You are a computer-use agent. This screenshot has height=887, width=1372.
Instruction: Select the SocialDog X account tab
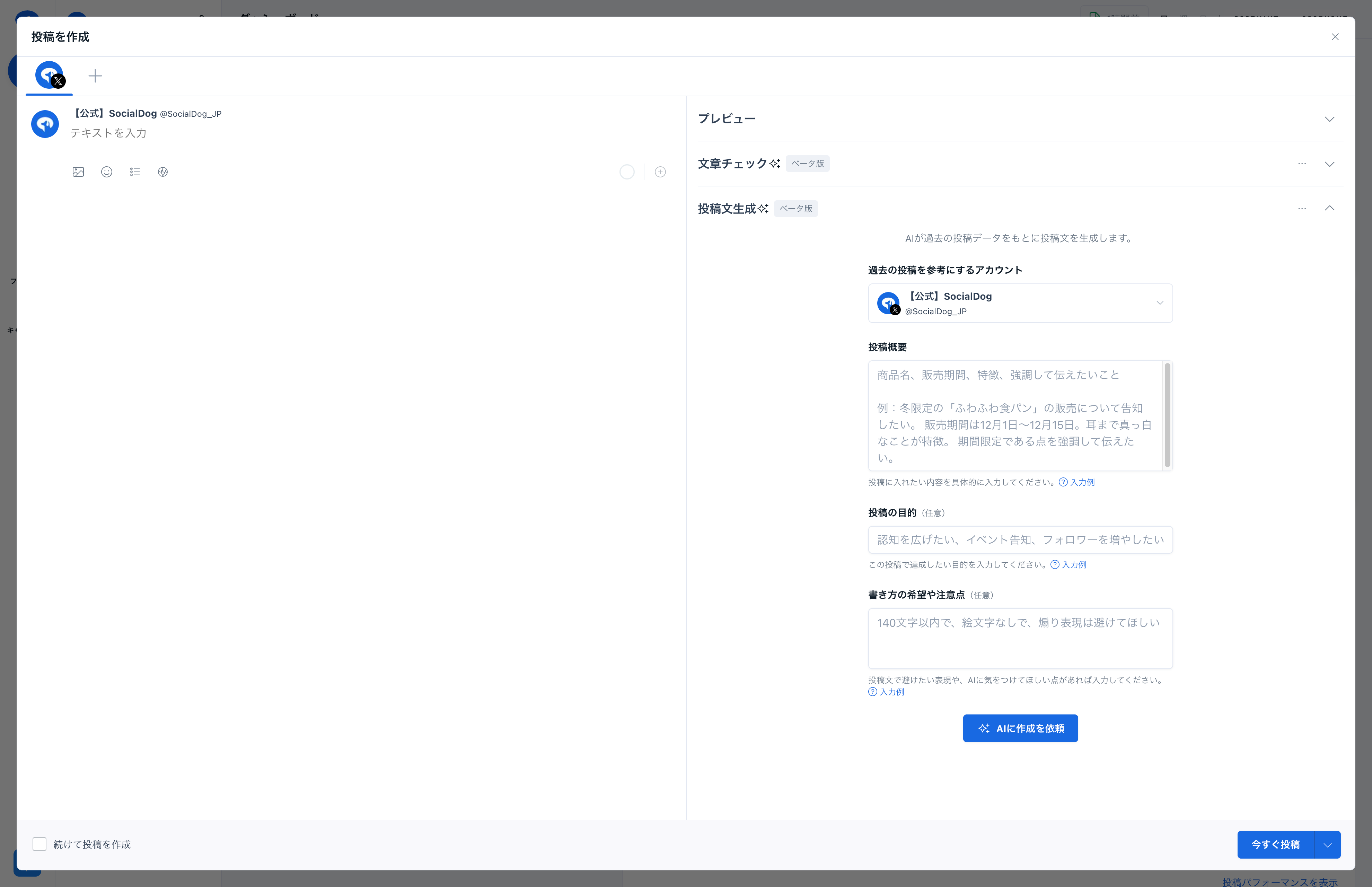(x=50, y=76)
